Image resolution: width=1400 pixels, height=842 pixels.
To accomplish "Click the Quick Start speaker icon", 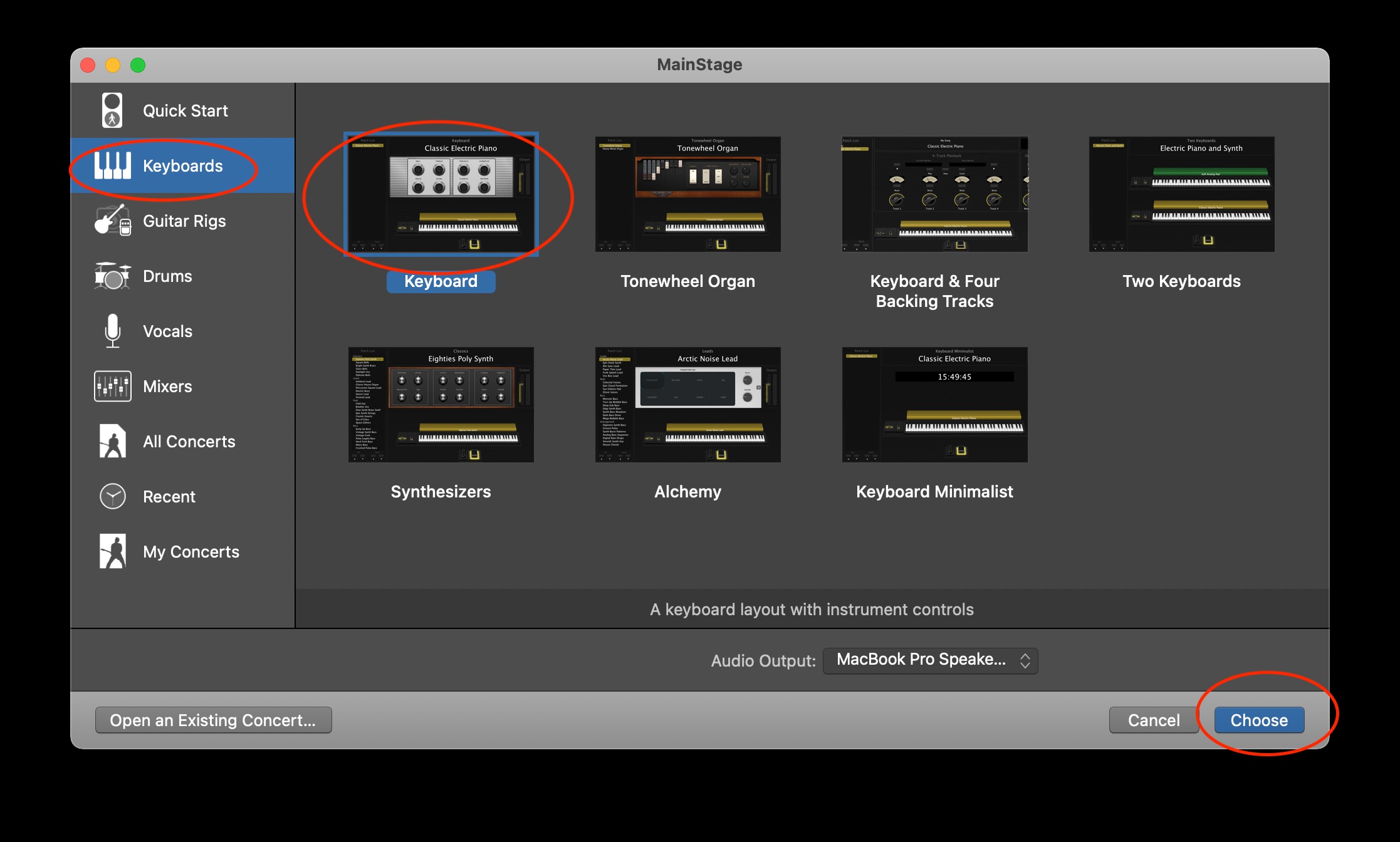I will coord(112,110).
